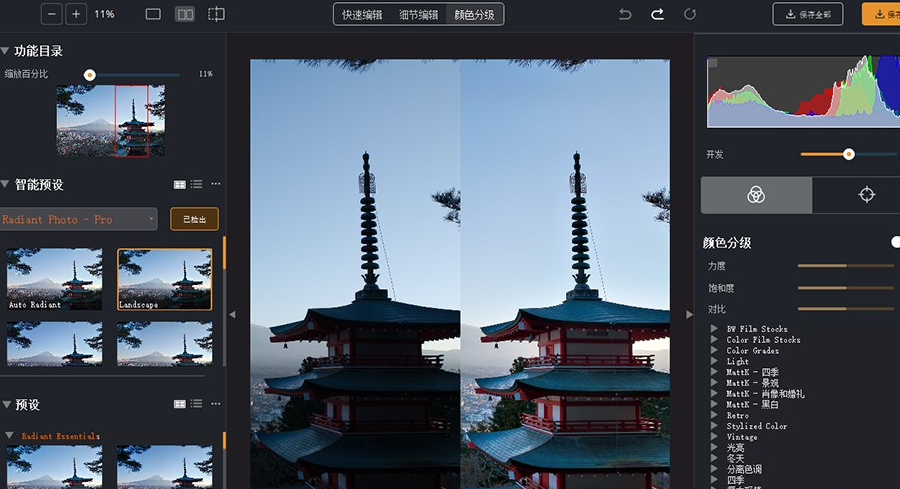The height and width of the screenshot is (489, 900).
Task: Expand the Retro preset group
Action: [714, 415]
